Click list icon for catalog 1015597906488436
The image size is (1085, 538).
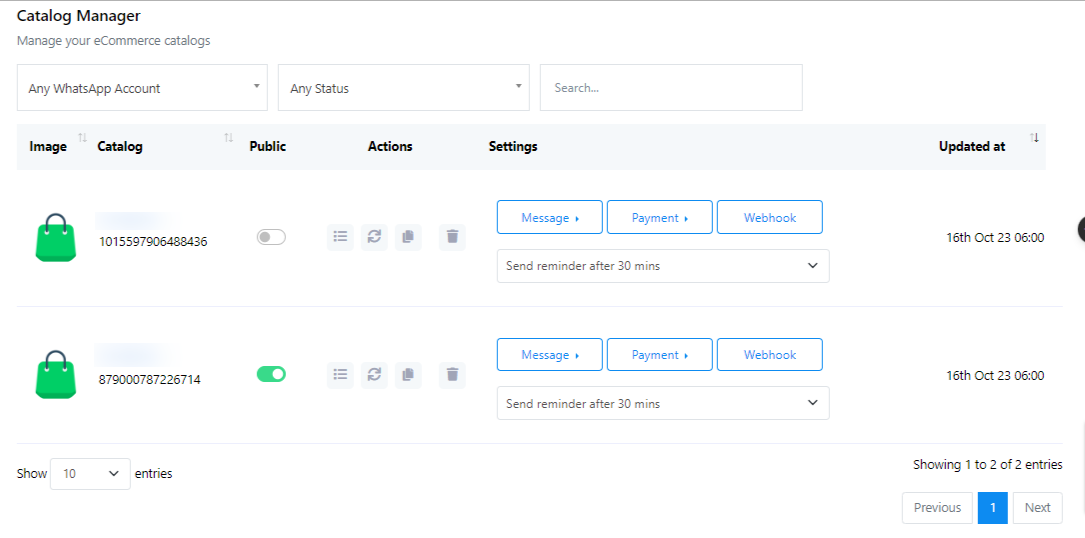340,237
